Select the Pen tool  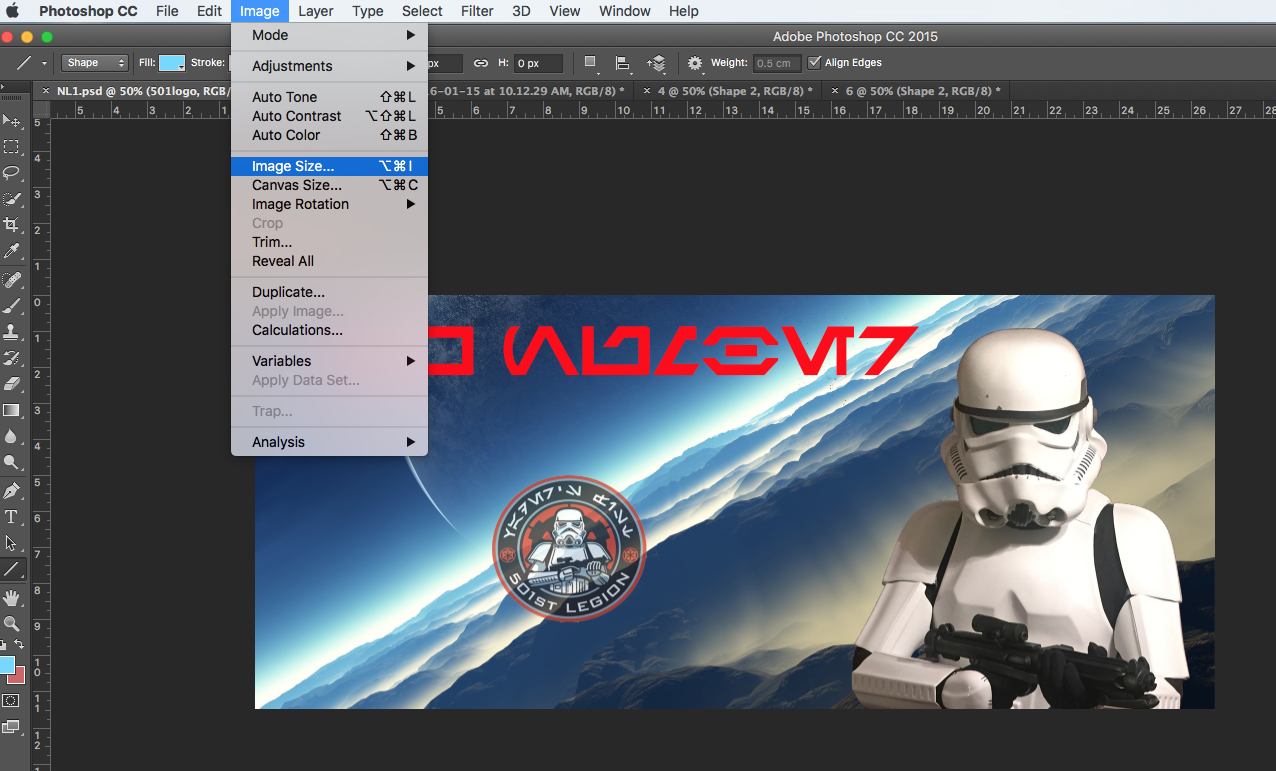point(12,491)
